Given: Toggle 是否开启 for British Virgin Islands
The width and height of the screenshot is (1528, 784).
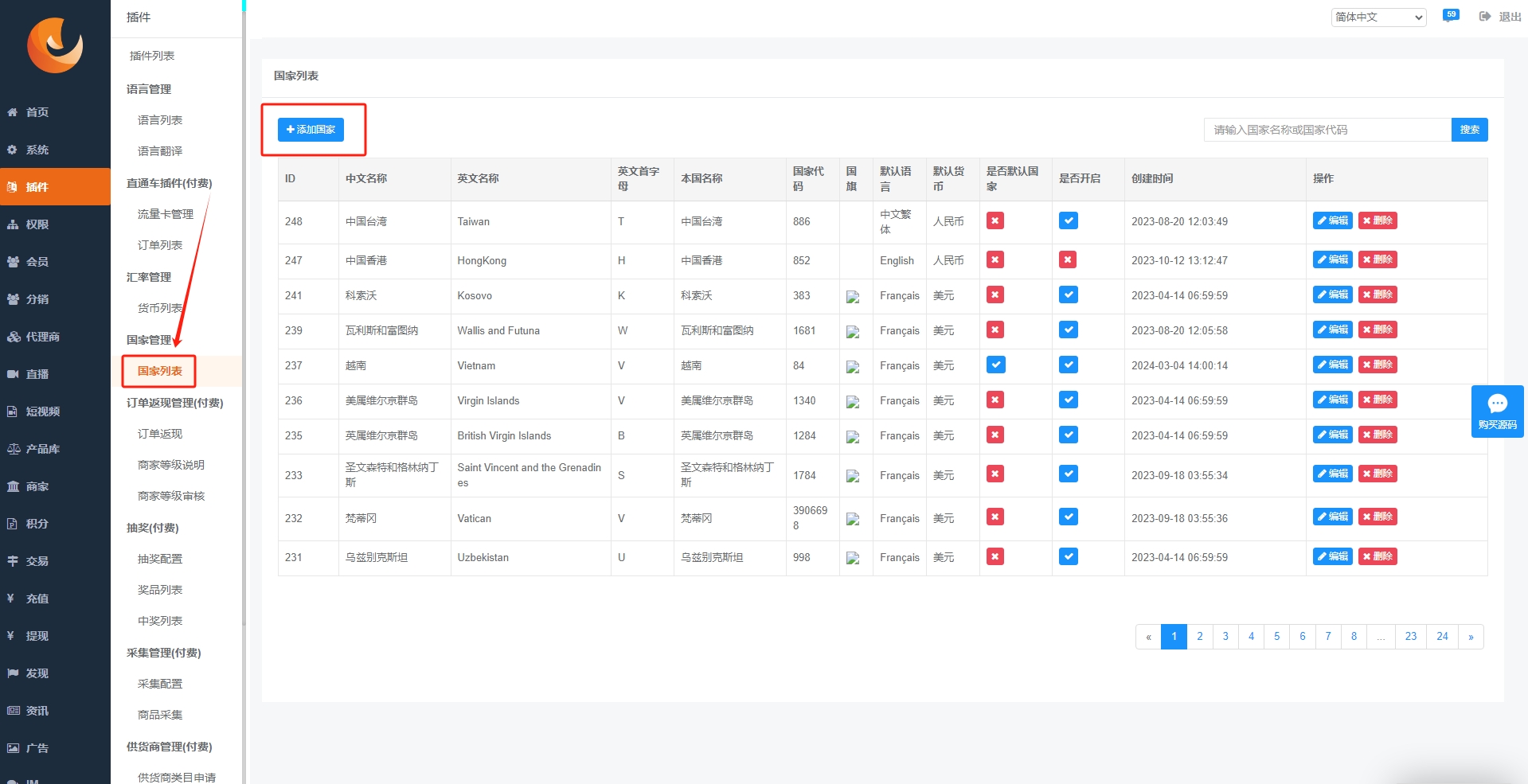Looking at the screenshot, I should coord(1068,435).
